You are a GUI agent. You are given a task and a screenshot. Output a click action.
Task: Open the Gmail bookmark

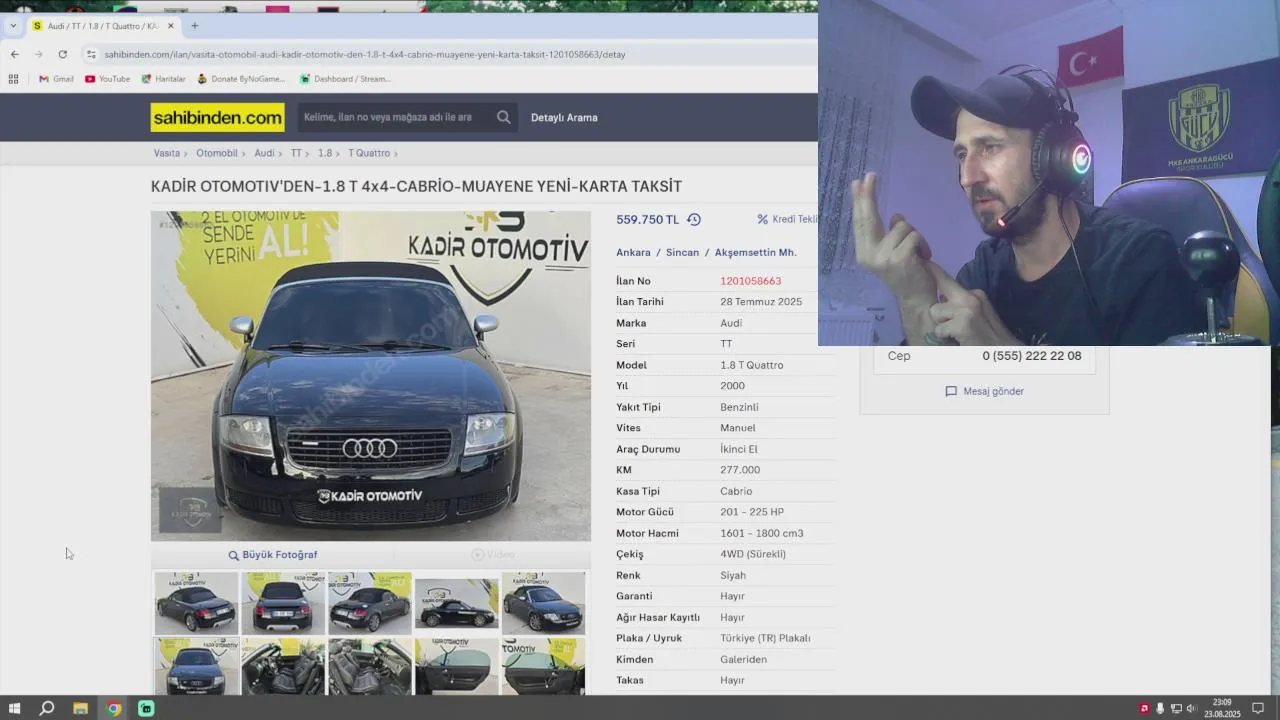point(56,79)
